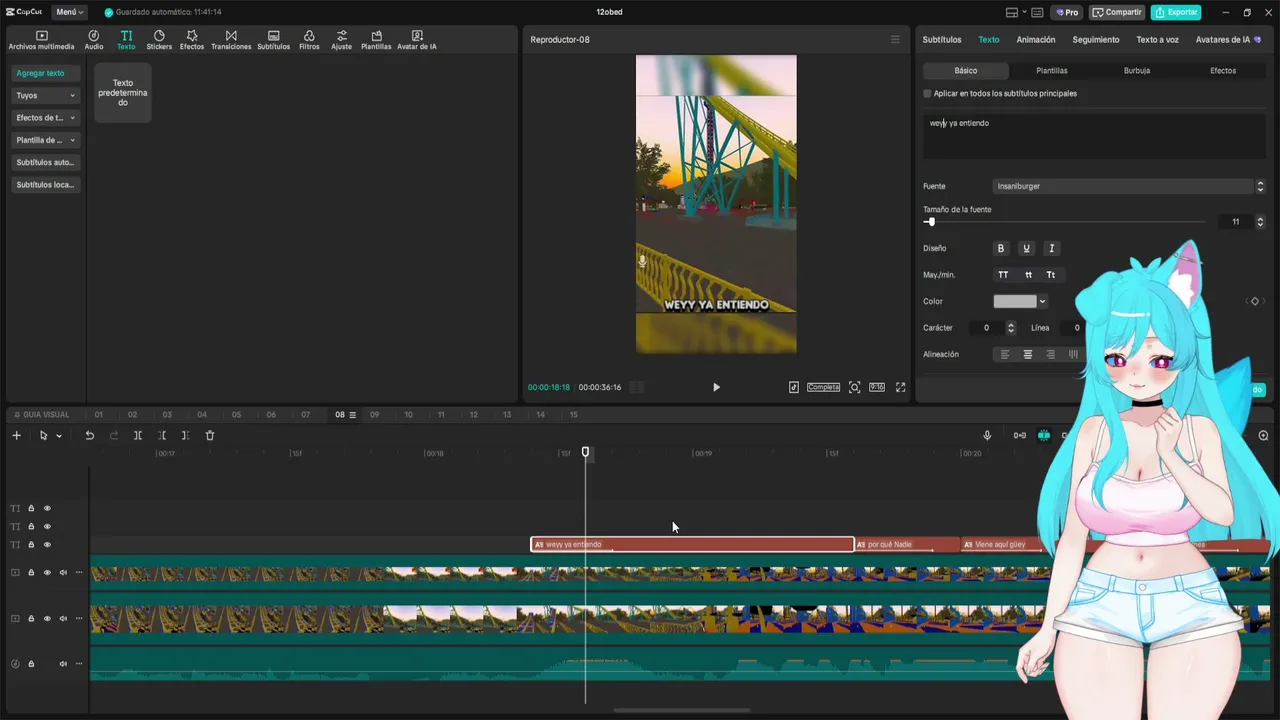Italicize the subtitle text

click(x=1051, y=248)
